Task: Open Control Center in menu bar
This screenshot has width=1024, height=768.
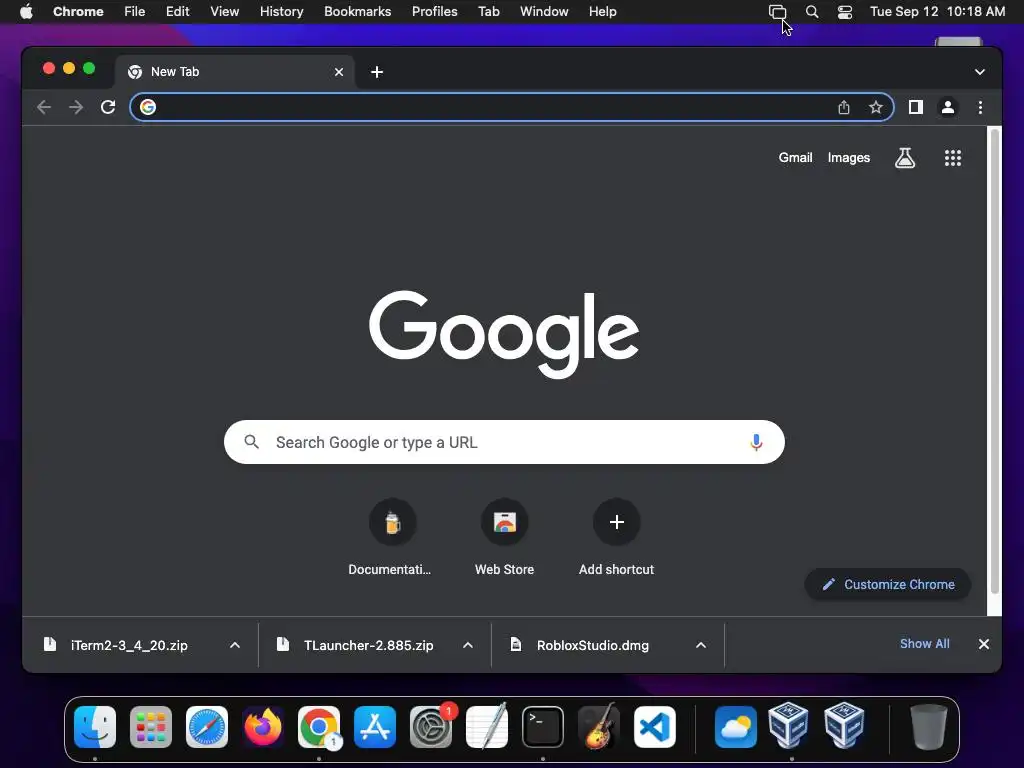Action: click(844, 12)
